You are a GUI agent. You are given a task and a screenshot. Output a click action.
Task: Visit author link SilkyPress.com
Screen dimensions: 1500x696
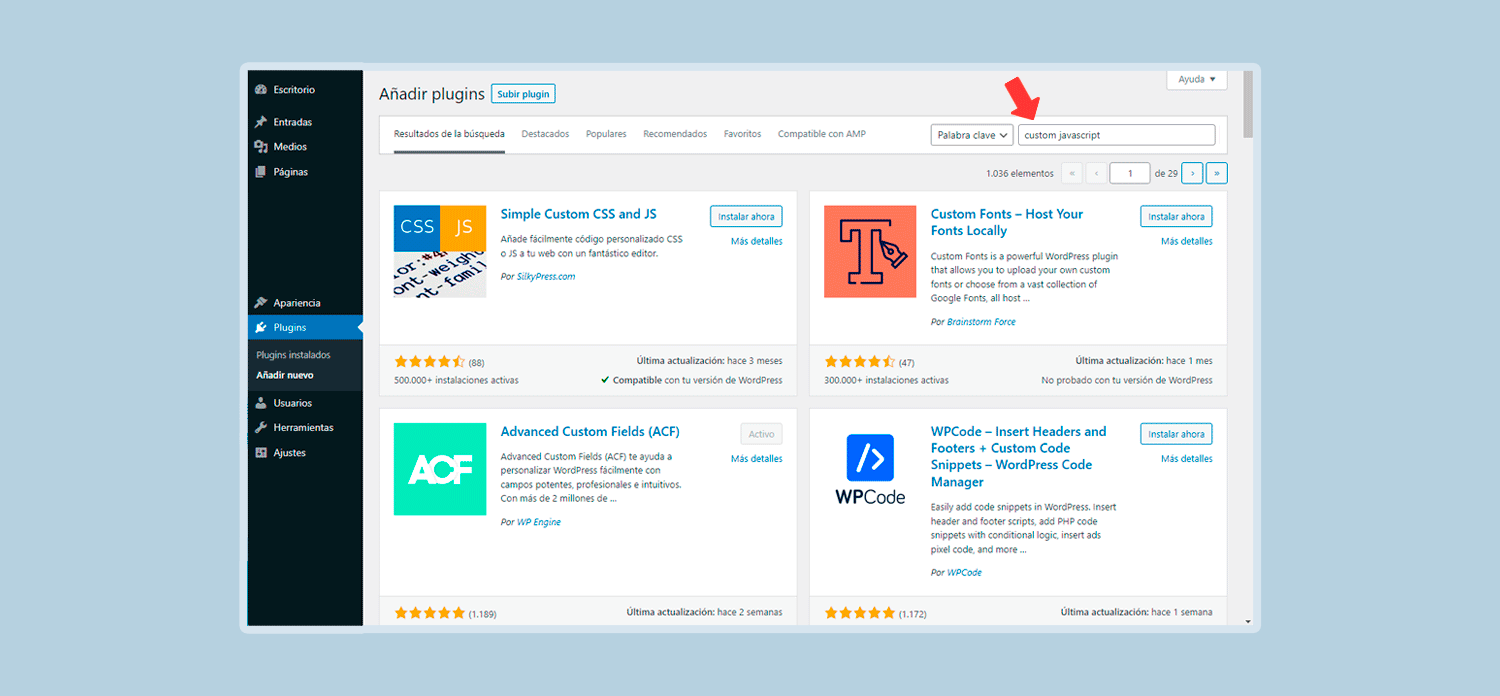(546, 277)
